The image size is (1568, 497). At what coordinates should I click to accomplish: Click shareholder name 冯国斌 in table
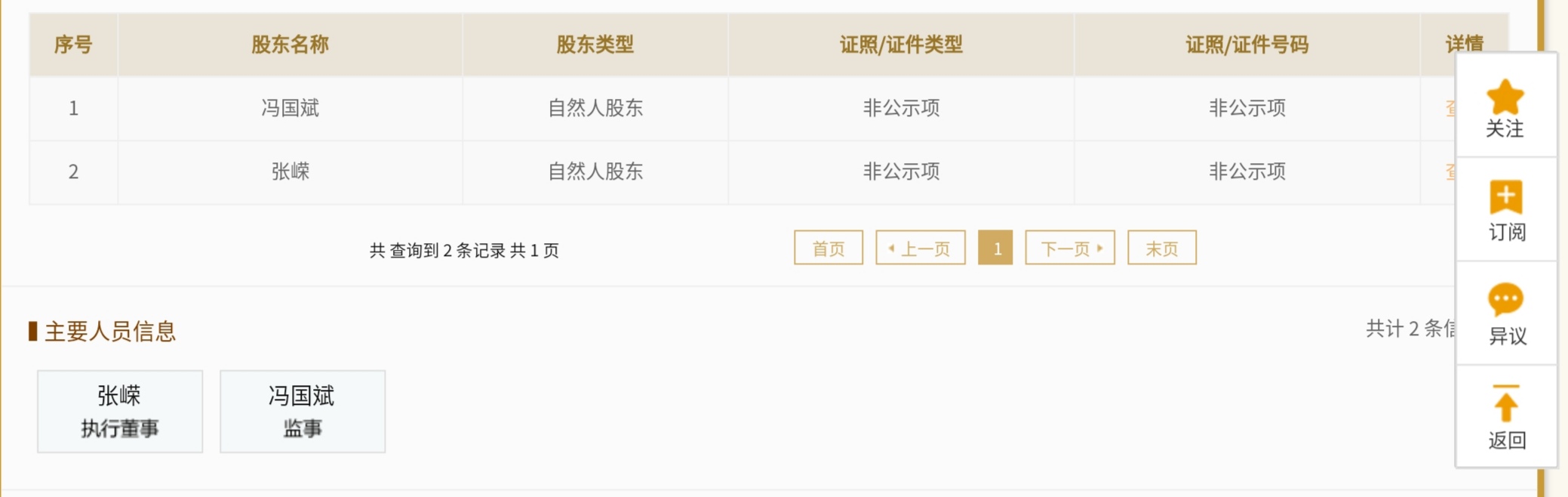point(290,108)
